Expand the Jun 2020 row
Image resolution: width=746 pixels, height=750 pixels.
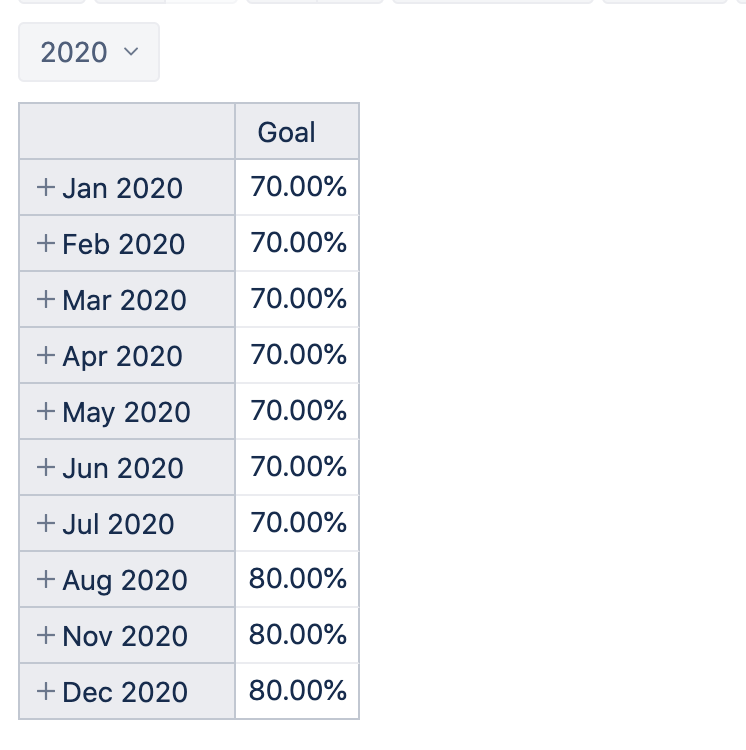(46, 467)
